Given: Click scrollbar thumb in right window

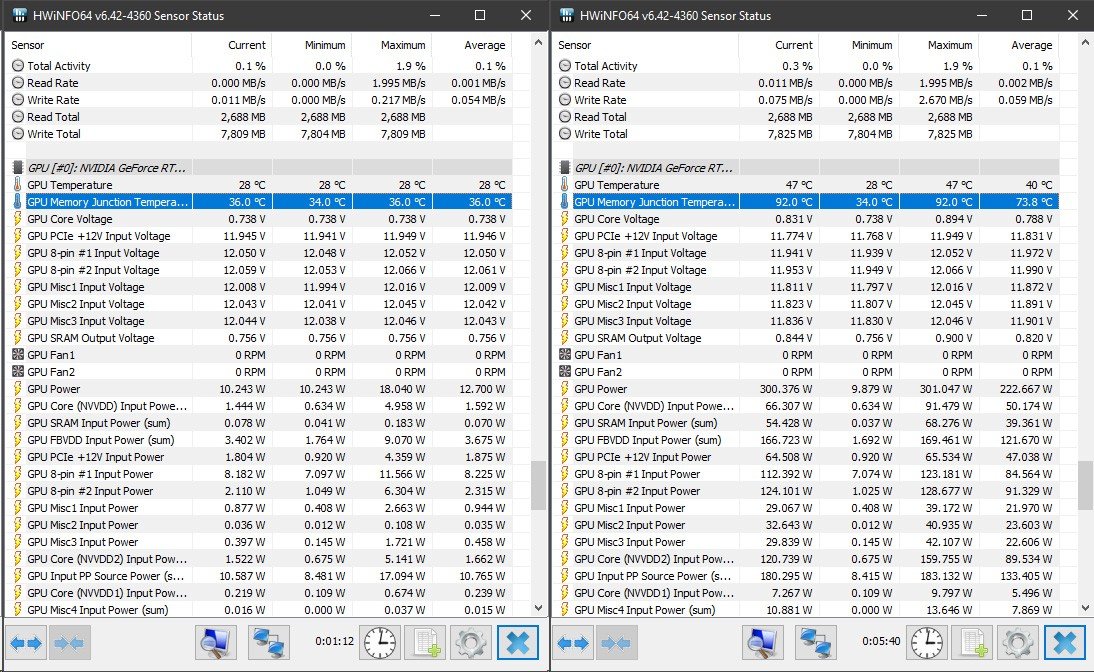Looking at the screenshot, I should pos(1085,485).
